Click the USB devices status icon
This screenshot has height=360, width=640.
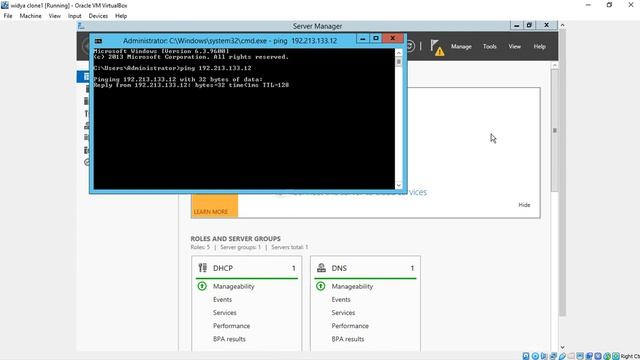tap(562, 356)
